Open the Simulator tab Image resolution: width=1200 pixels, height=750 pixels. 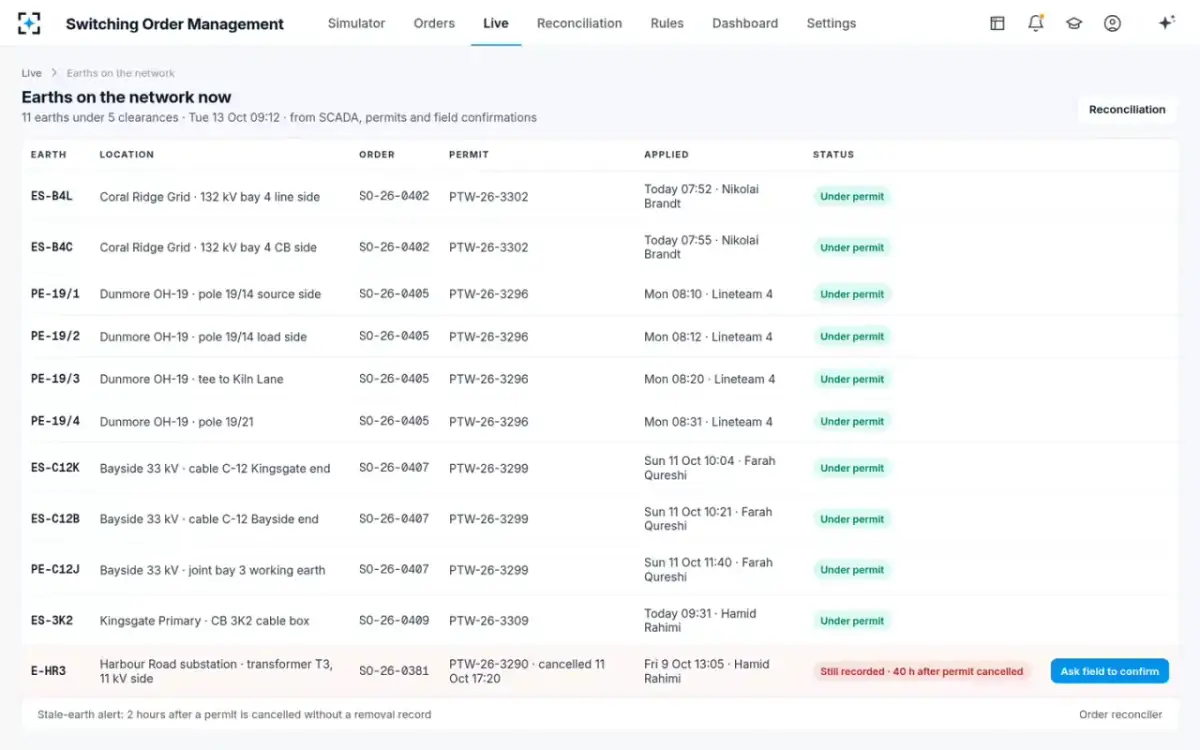356,23
